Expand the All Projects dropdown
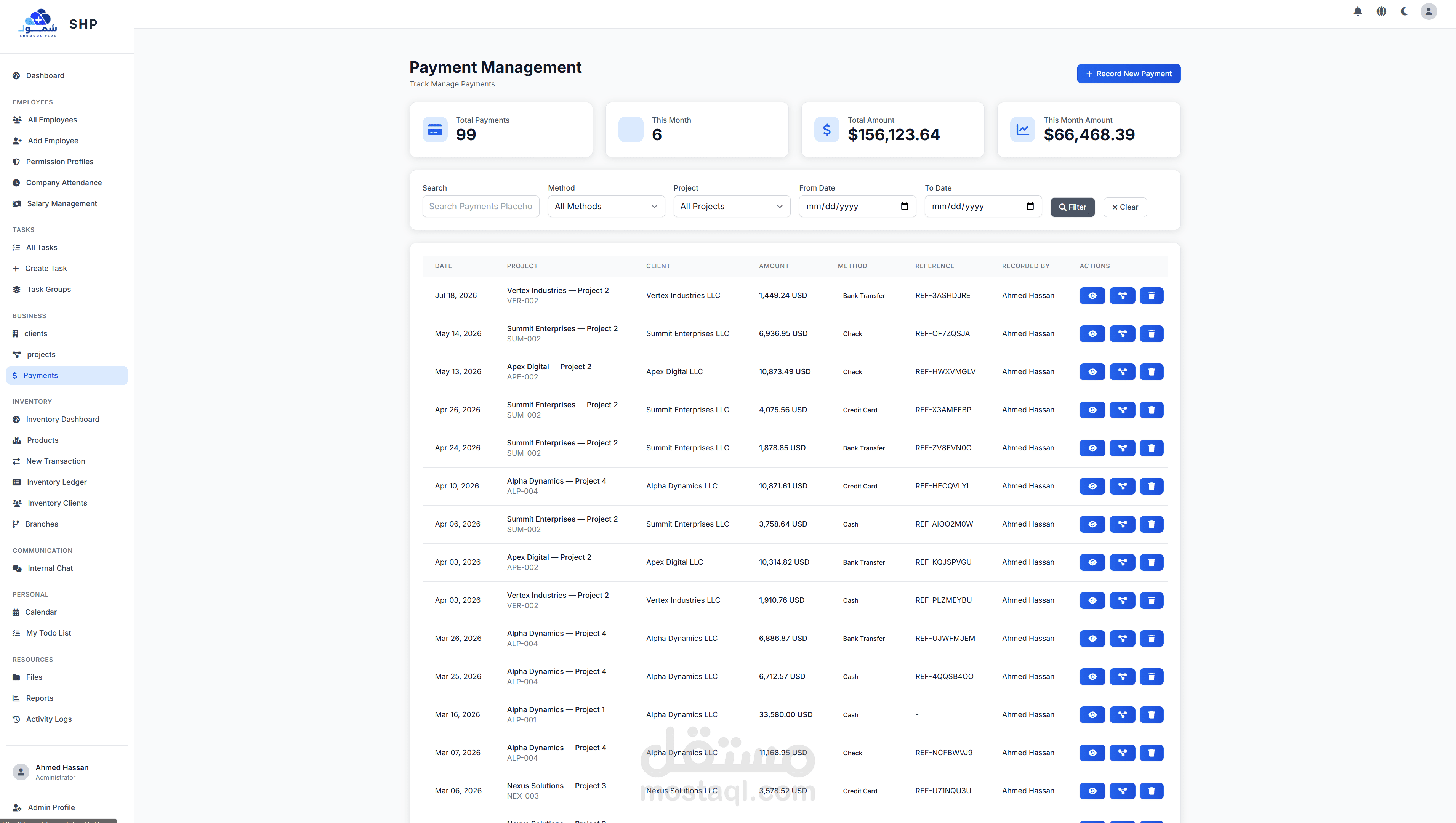 tap(731, 206)
